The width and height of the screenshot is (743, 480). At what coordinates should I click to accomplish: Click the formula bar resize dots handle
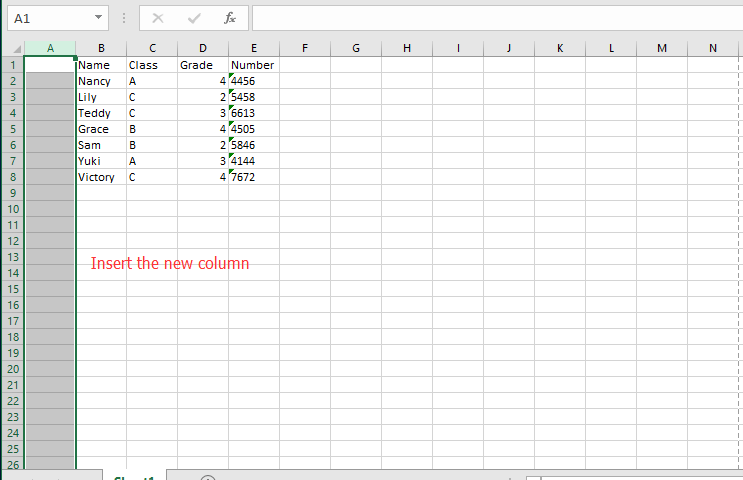(x=123, y=18)
